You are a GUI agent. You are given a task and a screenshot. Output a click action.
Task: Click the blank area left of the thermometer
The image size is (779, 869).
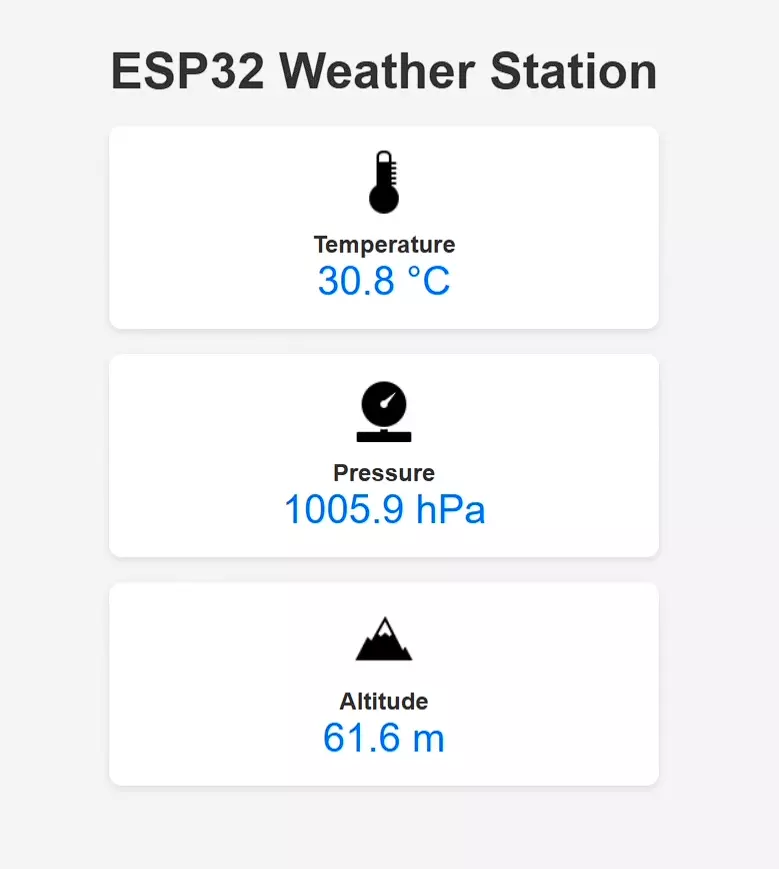tap(238, 182)
